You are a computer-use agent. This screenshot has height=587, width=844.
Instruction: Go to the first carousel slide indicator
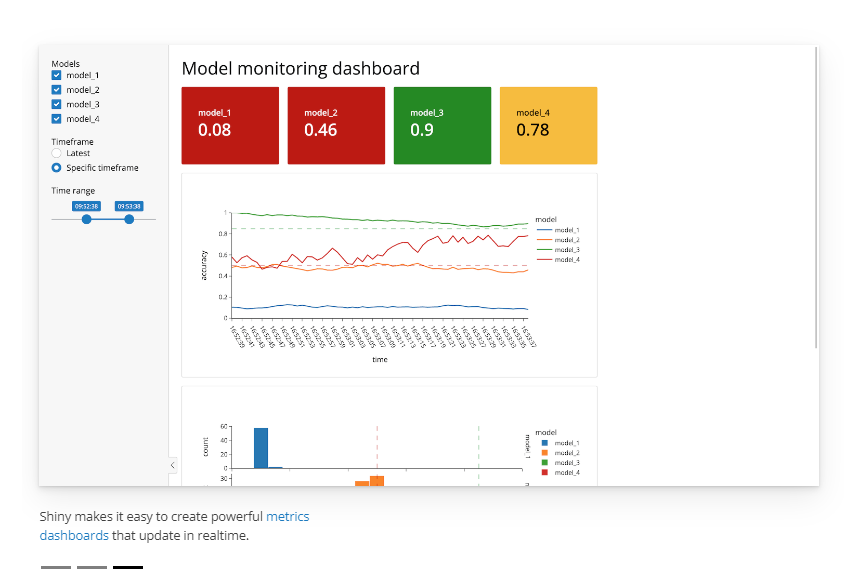(56, 567)
